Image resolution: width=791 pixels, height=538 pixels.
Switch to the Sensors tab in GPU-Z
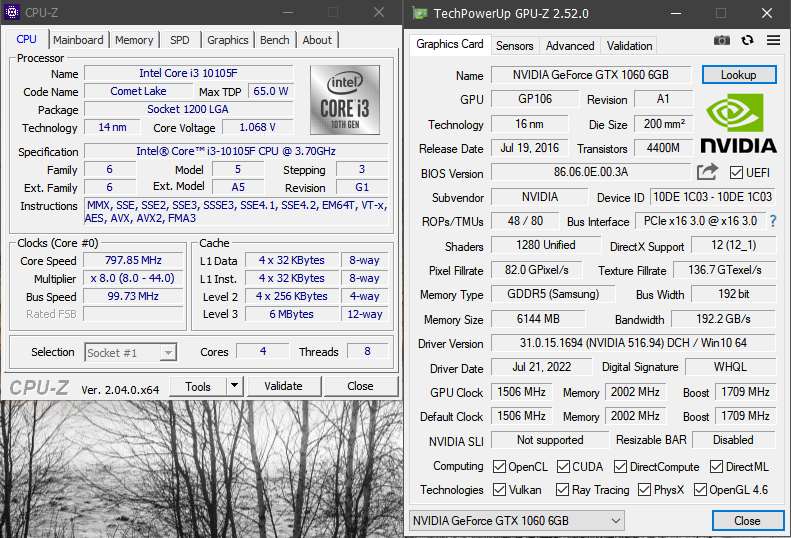tap(515, 45)
